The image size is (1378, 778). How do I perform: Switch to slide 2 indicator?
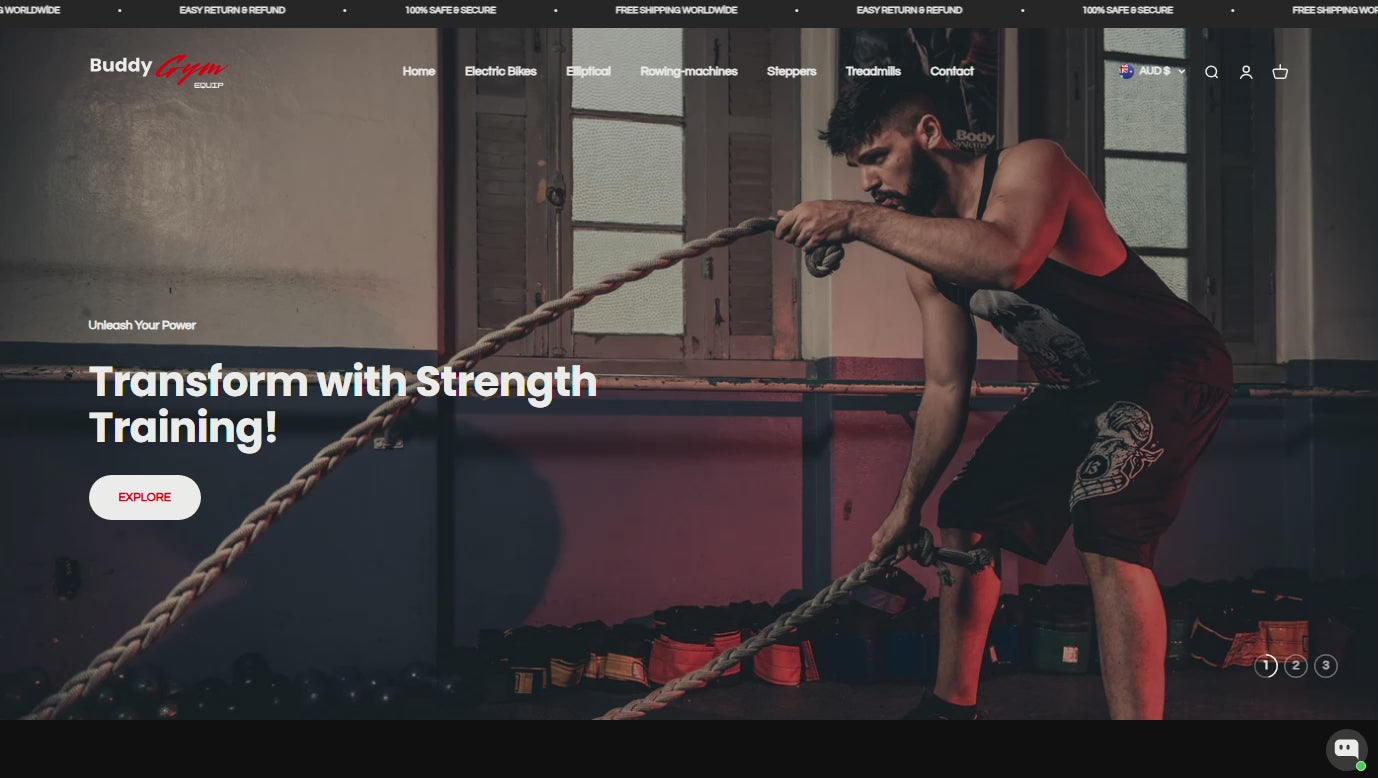click(x=1296, y=665)
